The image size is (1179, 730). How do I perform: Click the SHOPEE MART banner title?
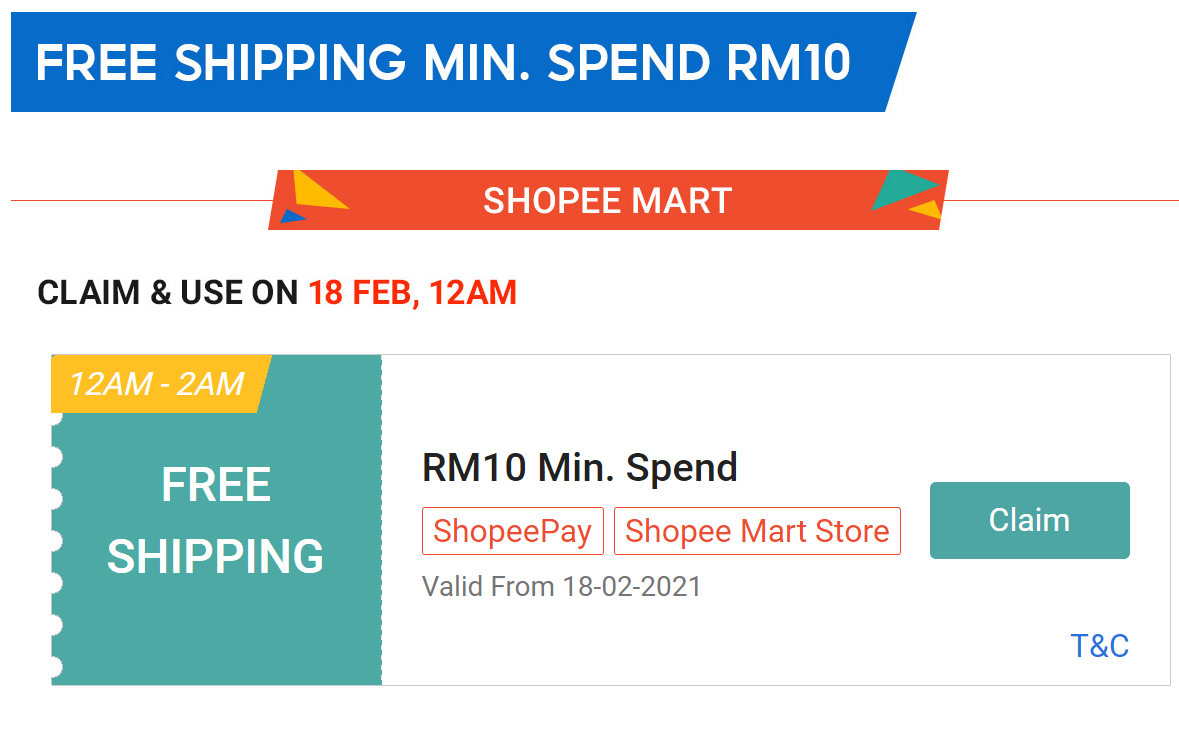pos(607,201)
